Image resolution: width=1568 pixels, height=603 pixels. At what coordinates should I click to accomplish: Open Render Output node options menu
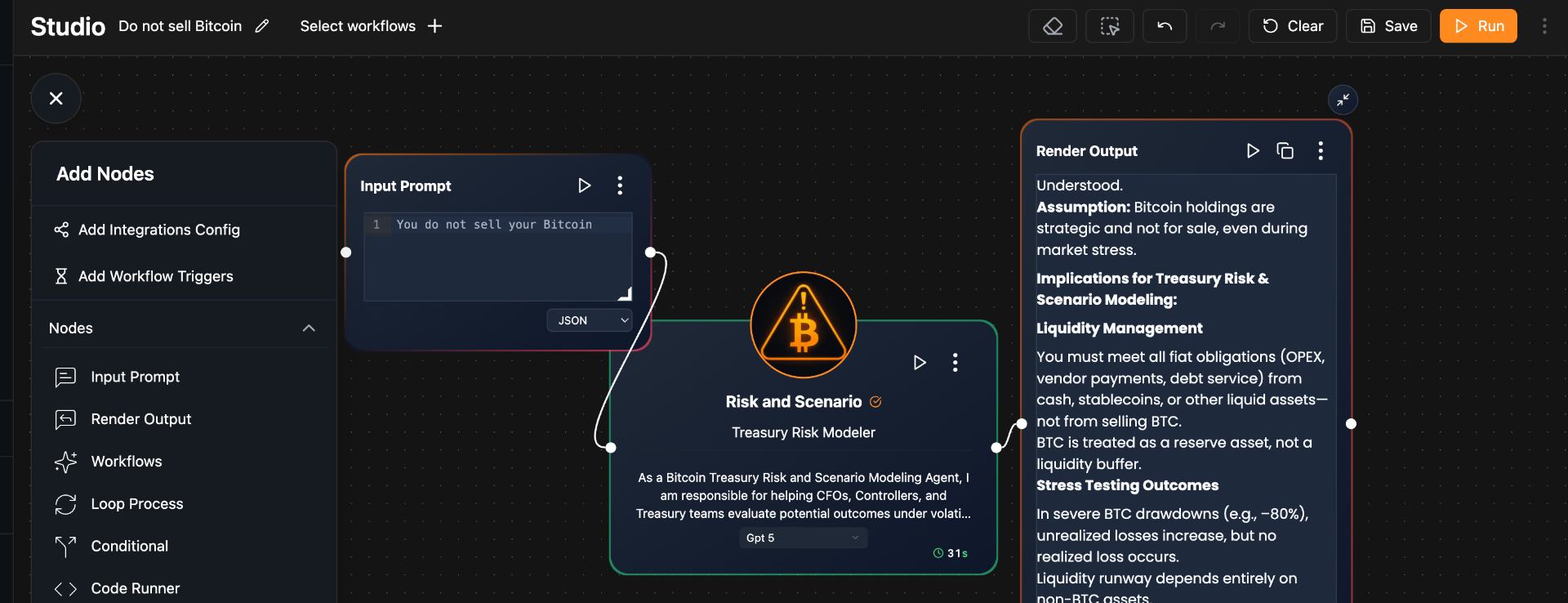point(1321,150)
